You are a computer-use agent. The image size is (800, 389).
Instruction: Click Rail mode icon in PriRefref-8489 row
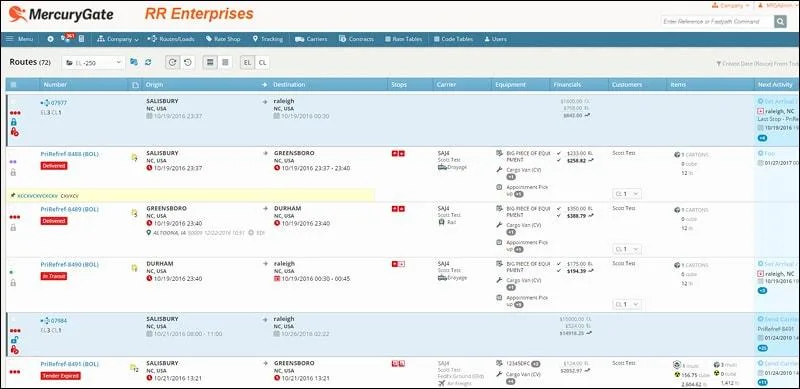pyautogui.click(x=441, y=223)
